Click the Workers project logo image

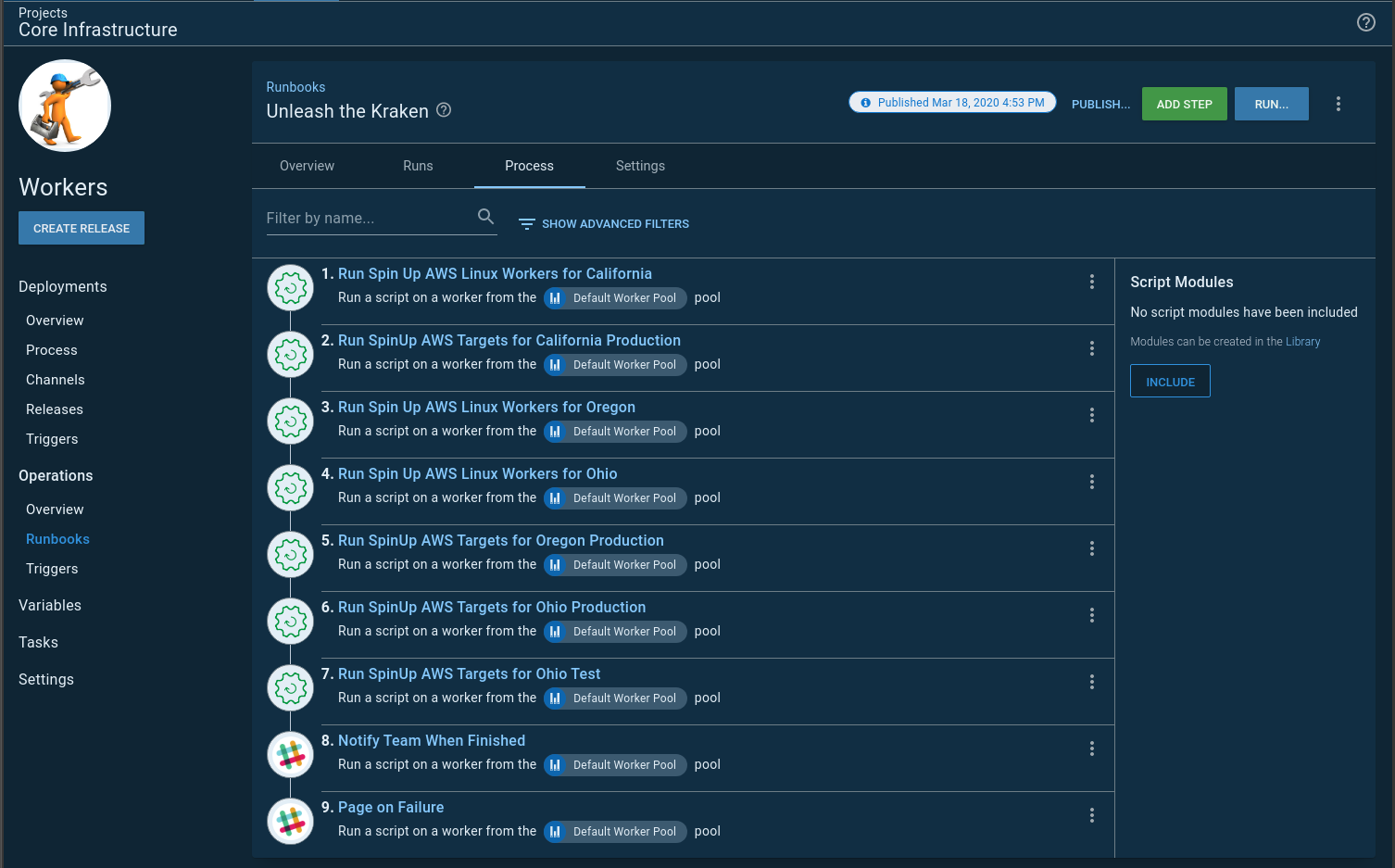click(65, 106)
